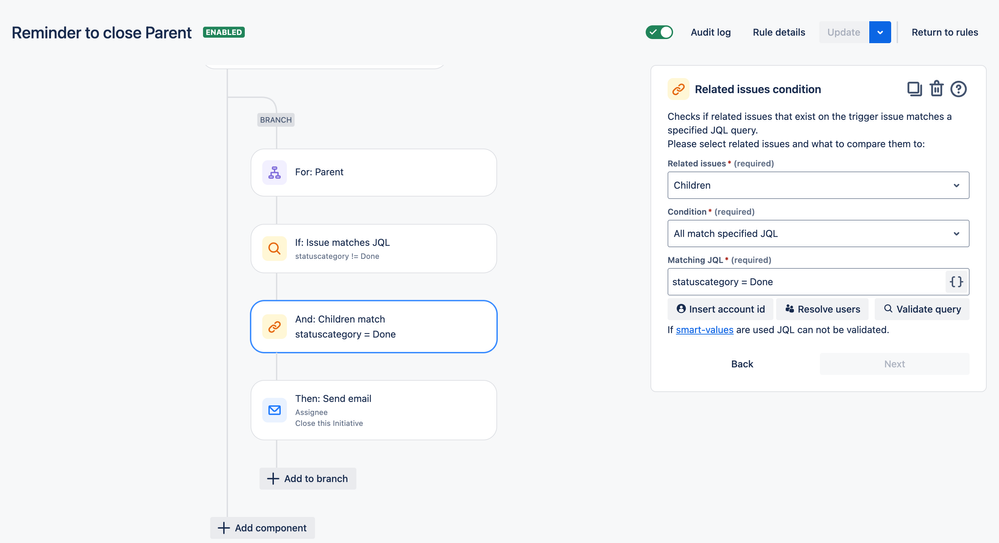Image resolution: width=999 pixels, height=543 pixels.
Task: Open the smart-values link
Action: pyautogui.click(x=704, y=330)
